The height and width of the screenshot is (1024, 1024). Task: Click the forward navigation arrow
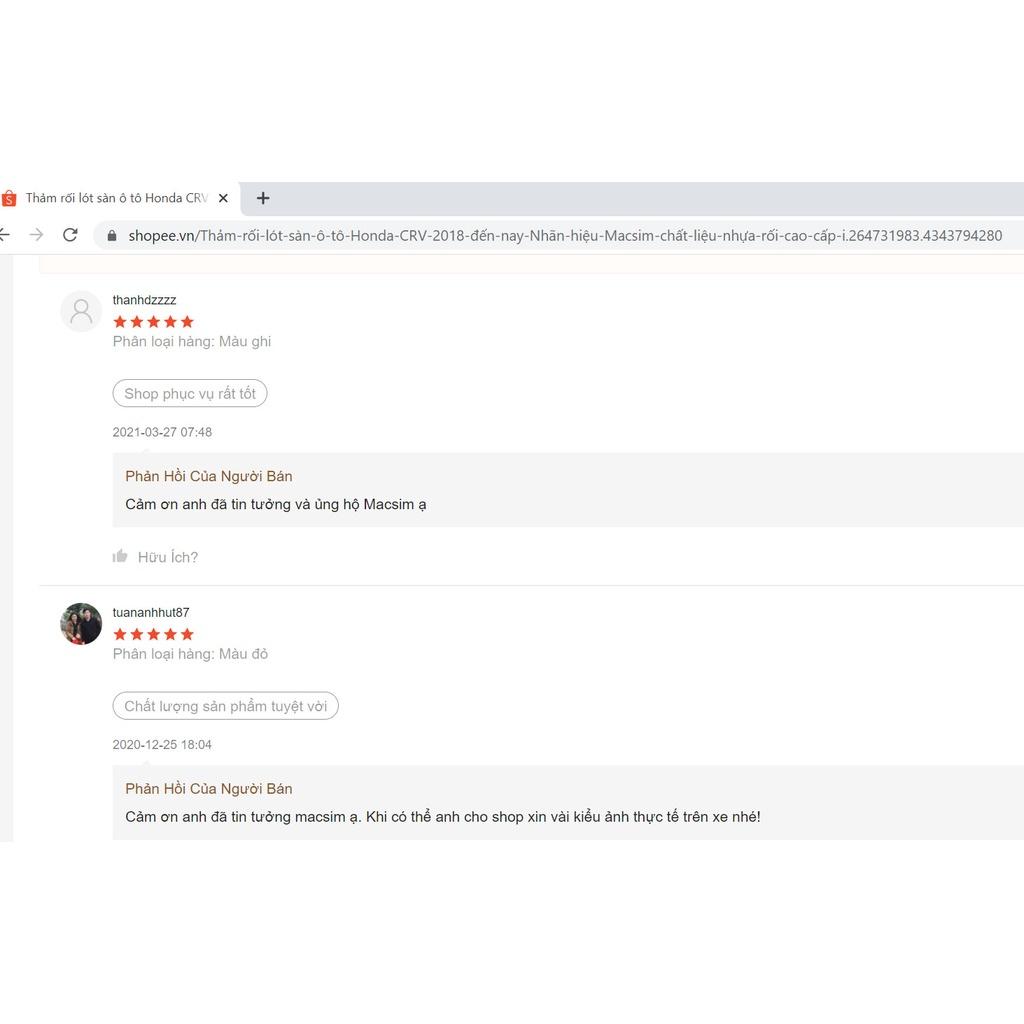pyautogui.click(x=37, y=235)
